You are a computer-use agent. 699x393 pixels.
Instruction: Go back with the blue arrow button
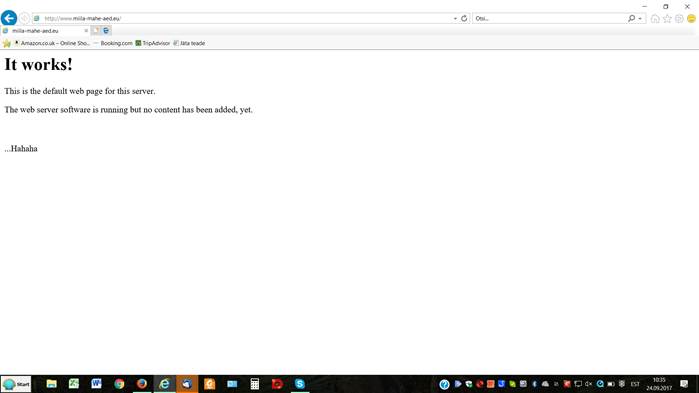[x=9, y=18]
